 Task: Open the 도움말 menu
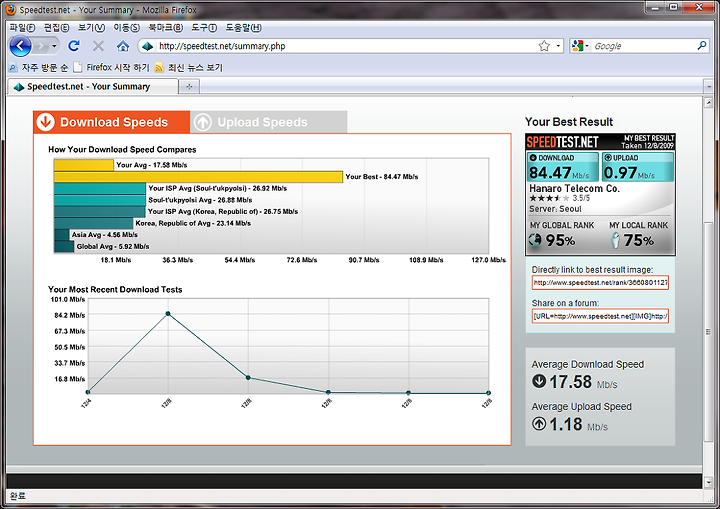tap(243, 28)
